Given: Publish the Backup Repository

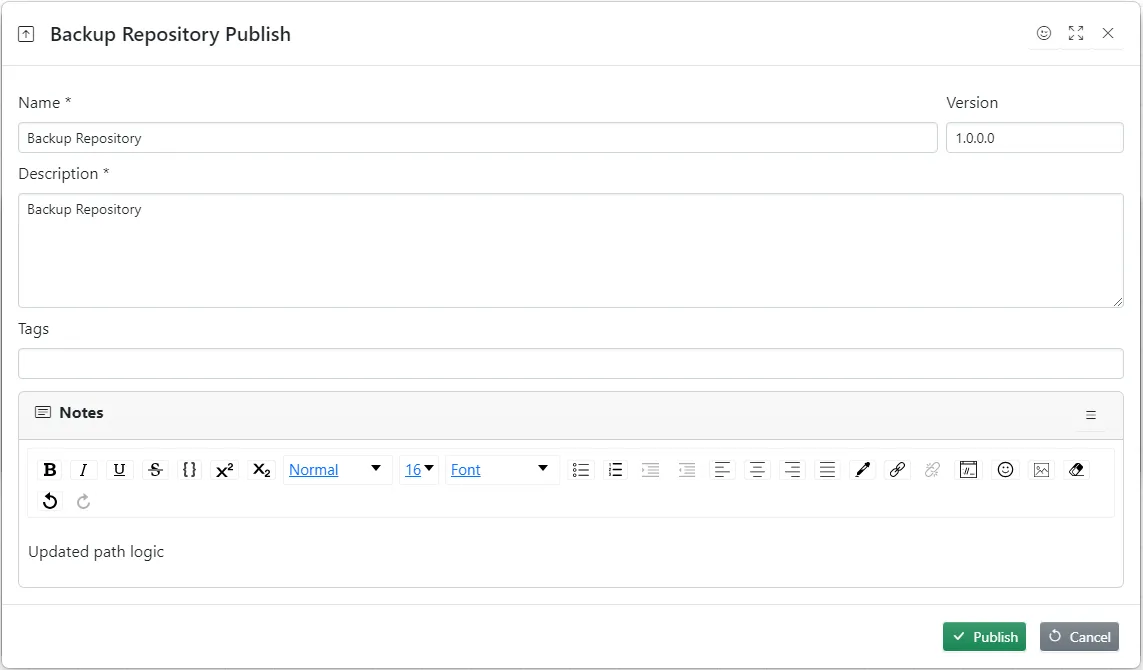Looking at the screenshot, I should point(984,636).
